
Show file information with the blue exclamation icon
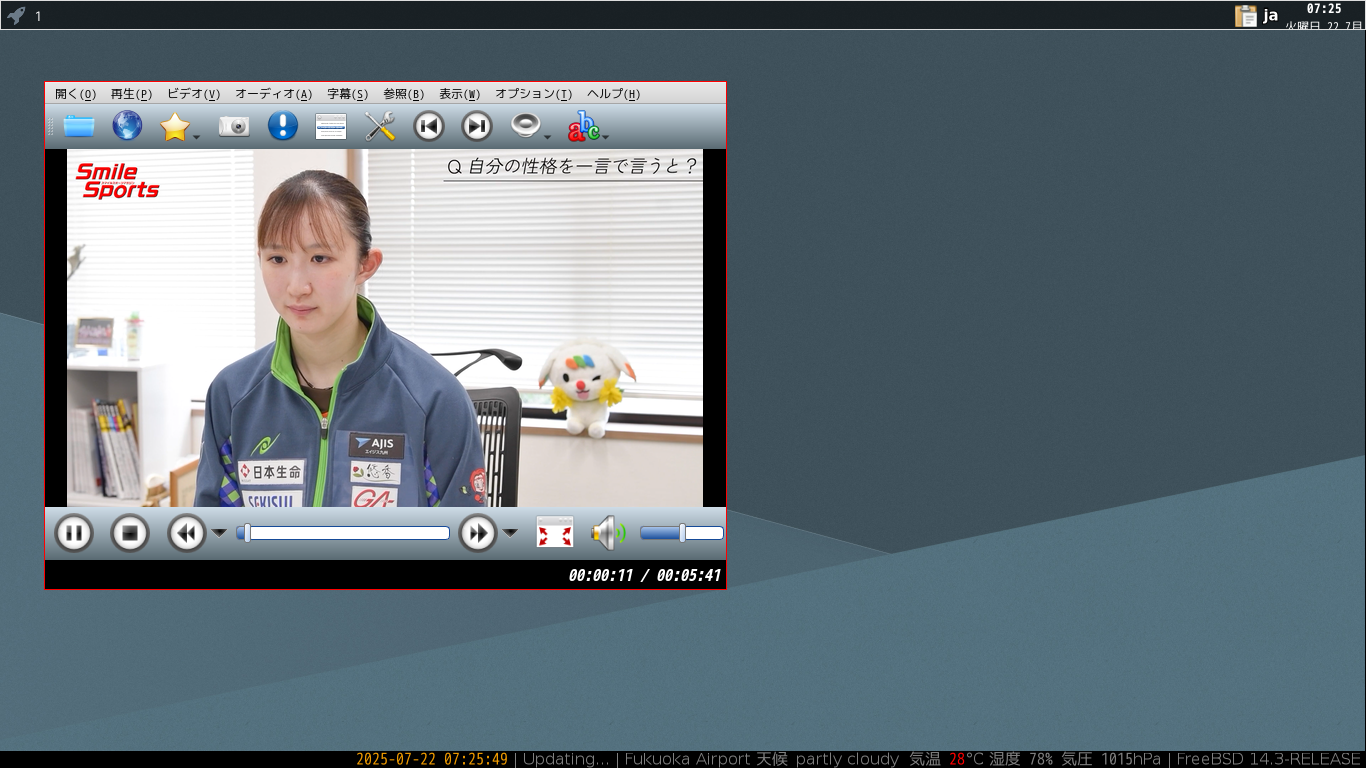[283, 126]
